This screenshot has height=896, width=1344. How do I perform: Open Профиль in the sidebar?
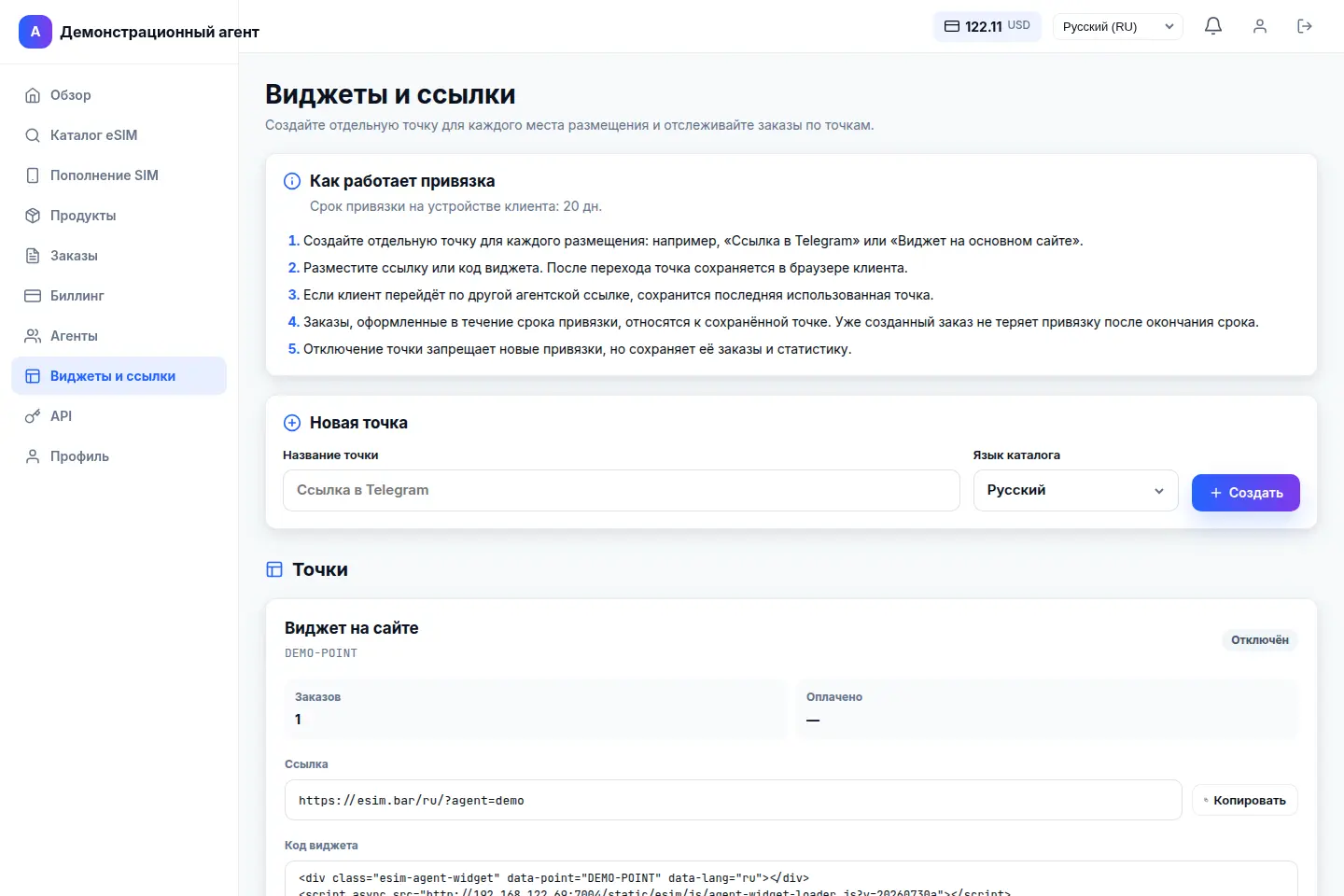coord(119,456)
